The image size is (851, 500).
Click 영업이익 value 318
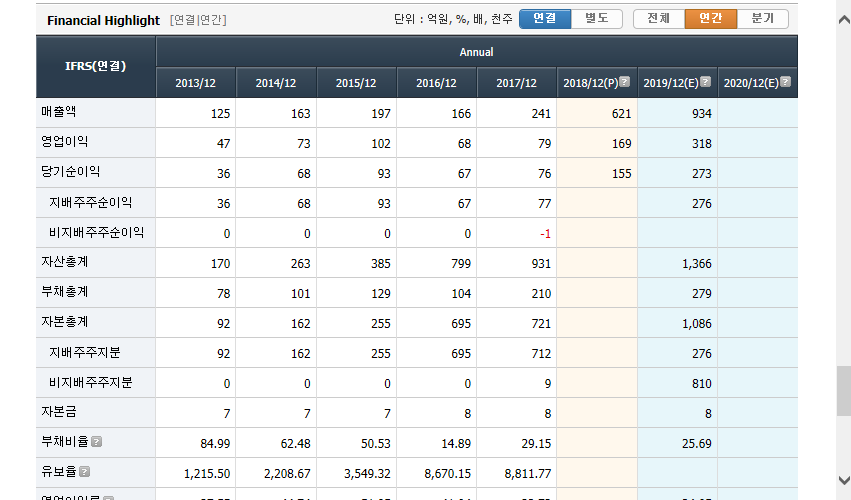[x=702, y=143]
